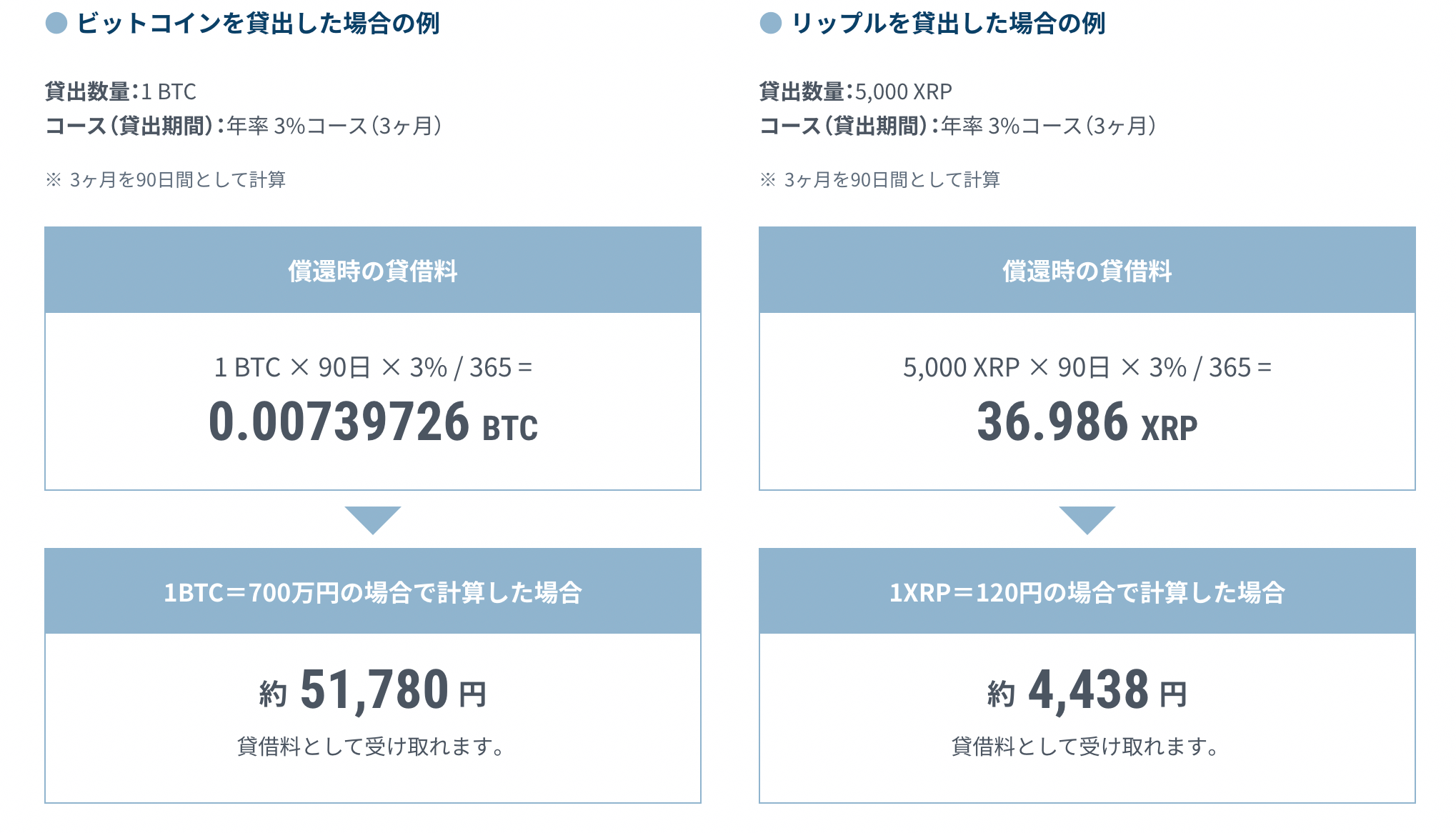Click the 約 51,780 円 amount
Screen dimensions: 1456x833
[372, 691]
